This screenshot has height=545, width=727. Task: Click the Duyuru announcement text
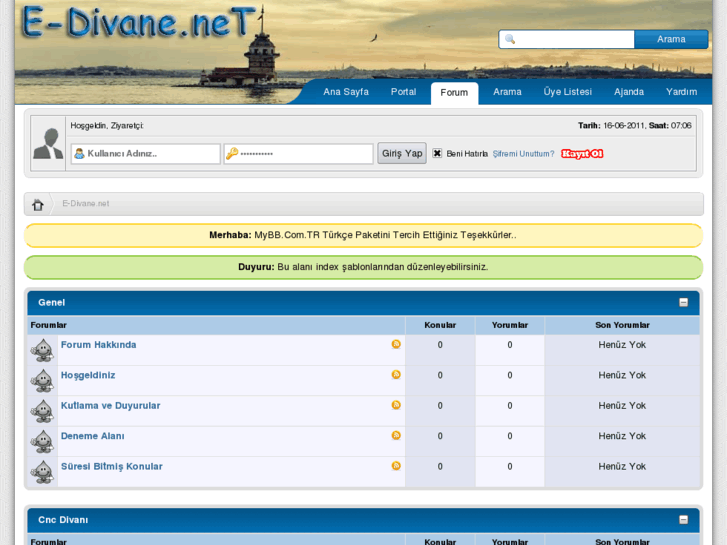coord(363,267)
